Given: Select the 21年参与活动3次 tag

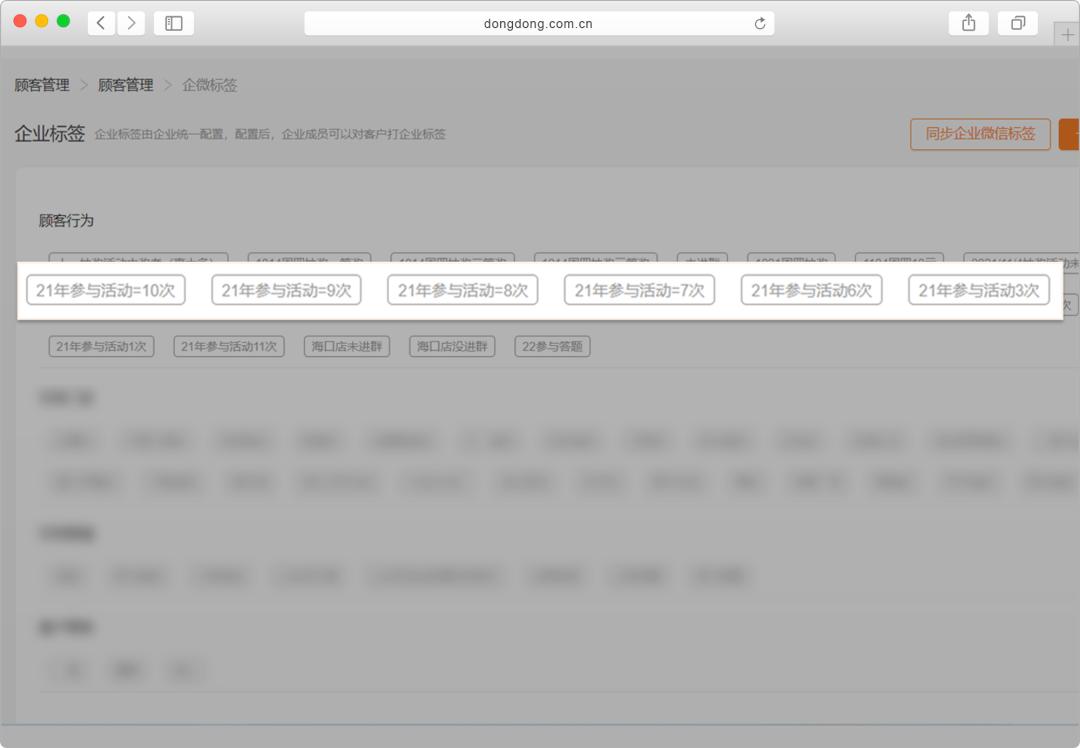Looking at the screenshot, I should (x=979, y=290).
